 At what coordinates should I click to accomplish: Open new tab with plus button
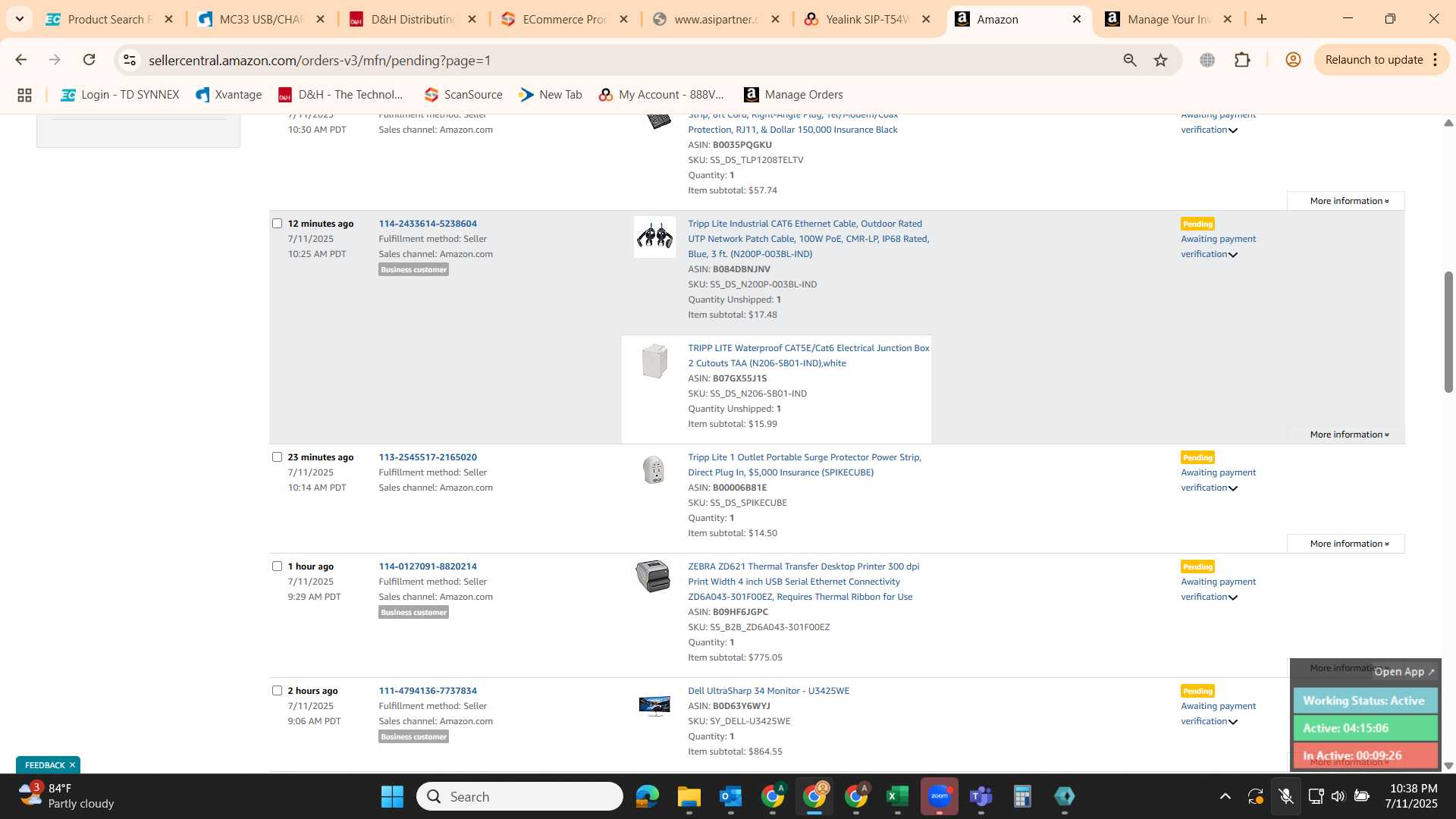(x=1262, y=19)
